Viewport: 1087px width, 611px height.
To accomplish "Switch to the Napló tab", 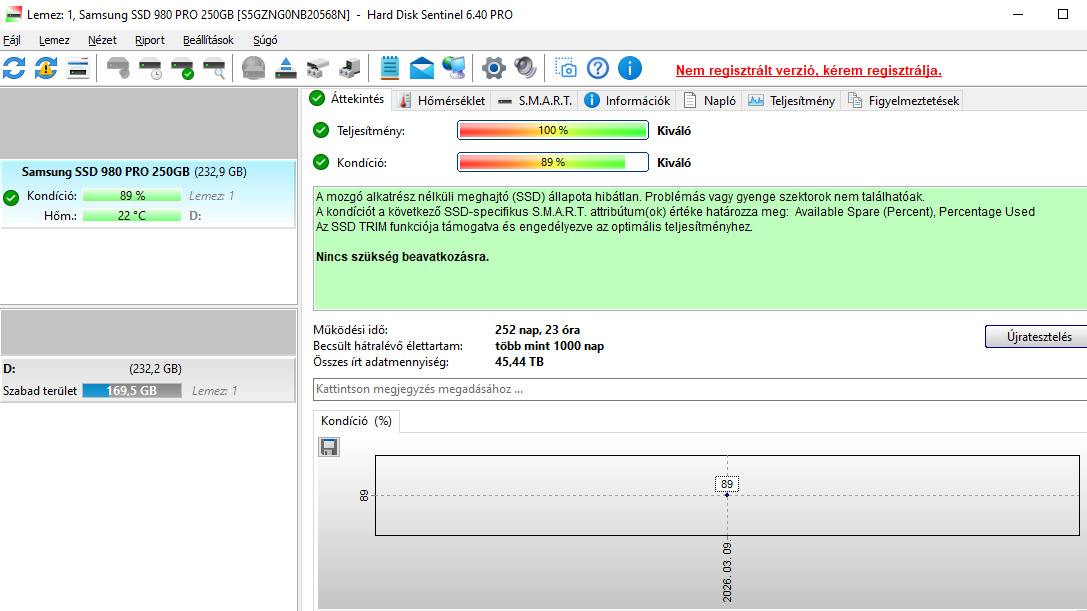I will tap(710, 101).
